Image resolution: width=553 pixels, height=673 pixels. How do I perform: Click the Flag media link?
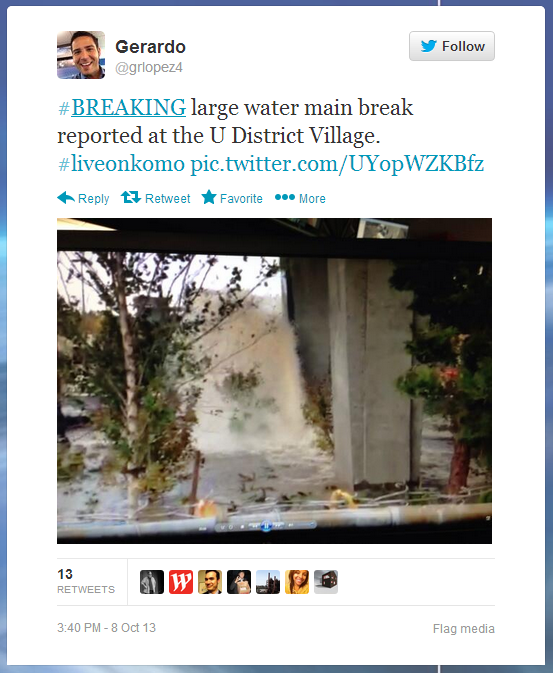point(464,629)
